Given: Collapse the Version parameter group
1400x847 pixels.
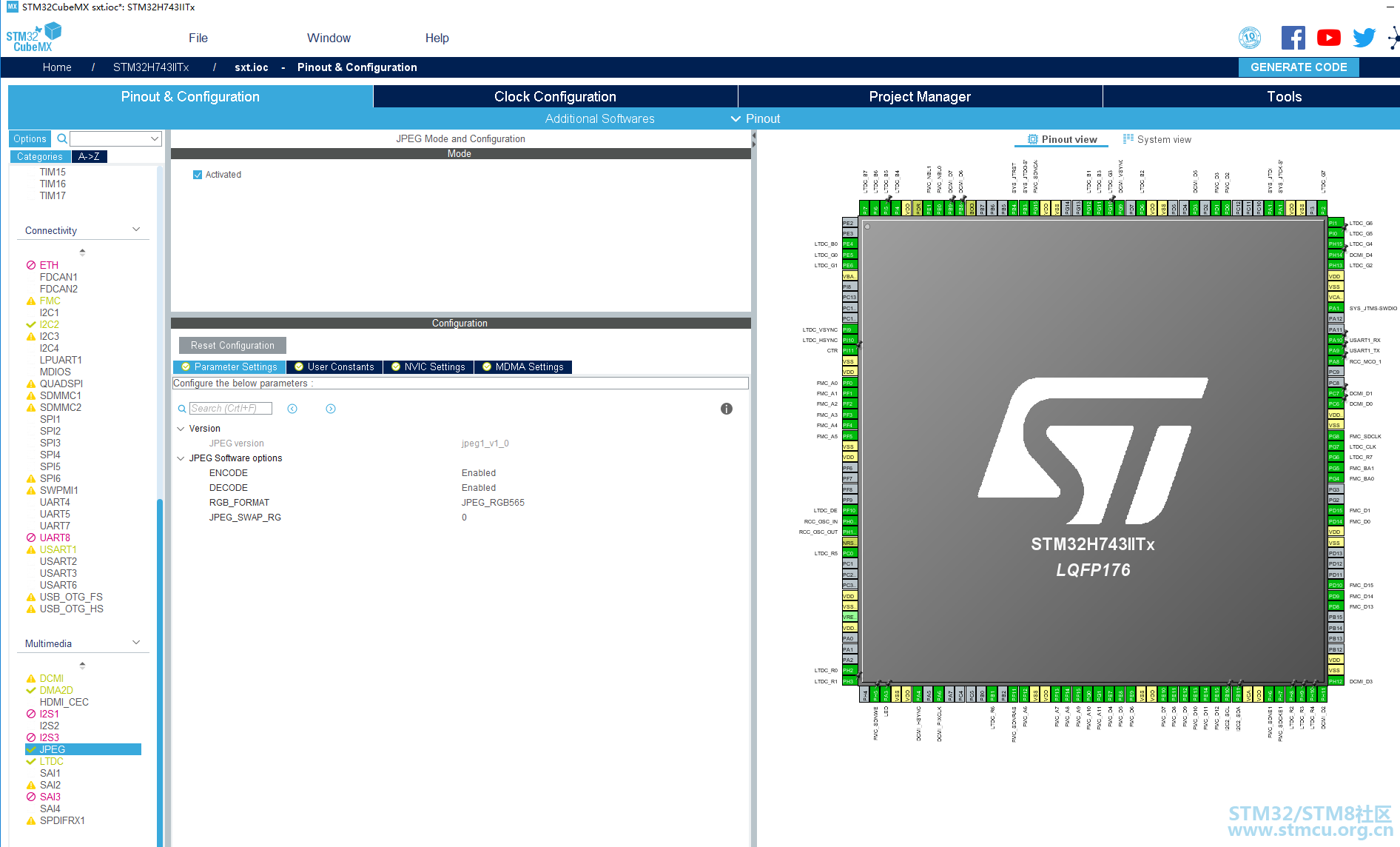Looking at the screenshot, I should point(181,429).
